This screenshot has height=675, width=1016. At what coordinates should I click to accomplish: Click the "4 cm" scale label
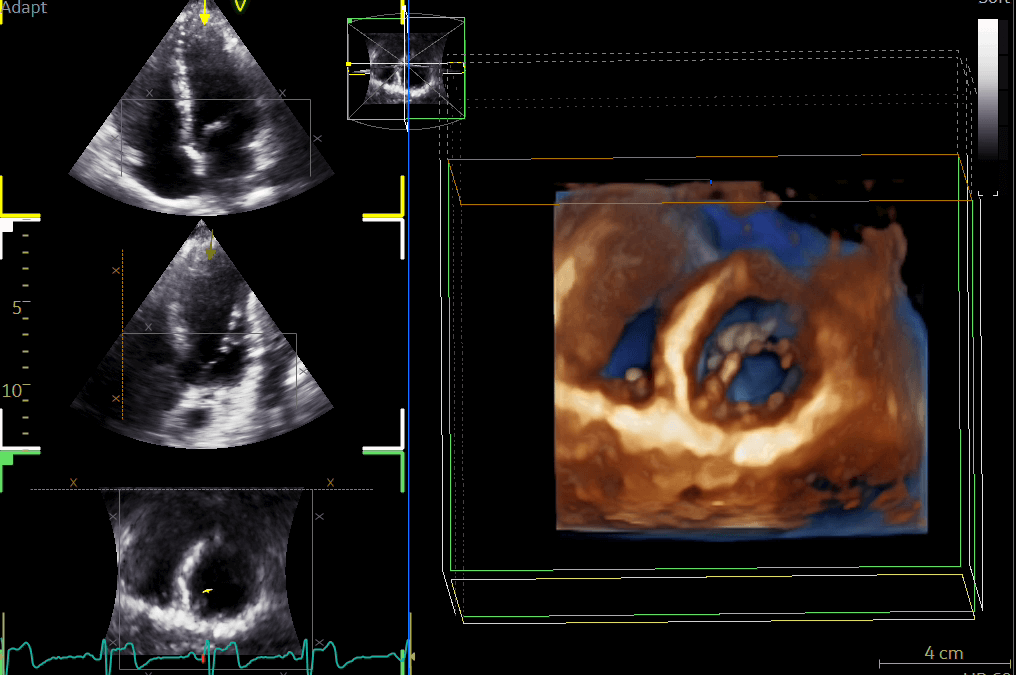coord(943,653)
